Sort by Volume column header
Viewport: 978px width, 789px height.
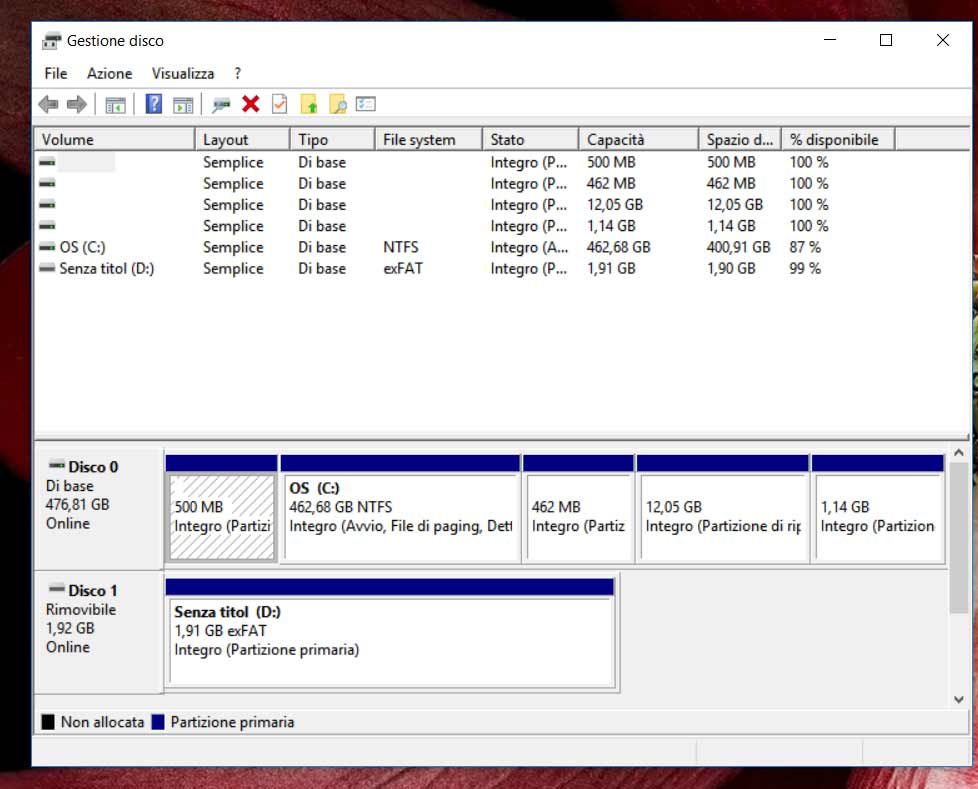click(115, 140)
